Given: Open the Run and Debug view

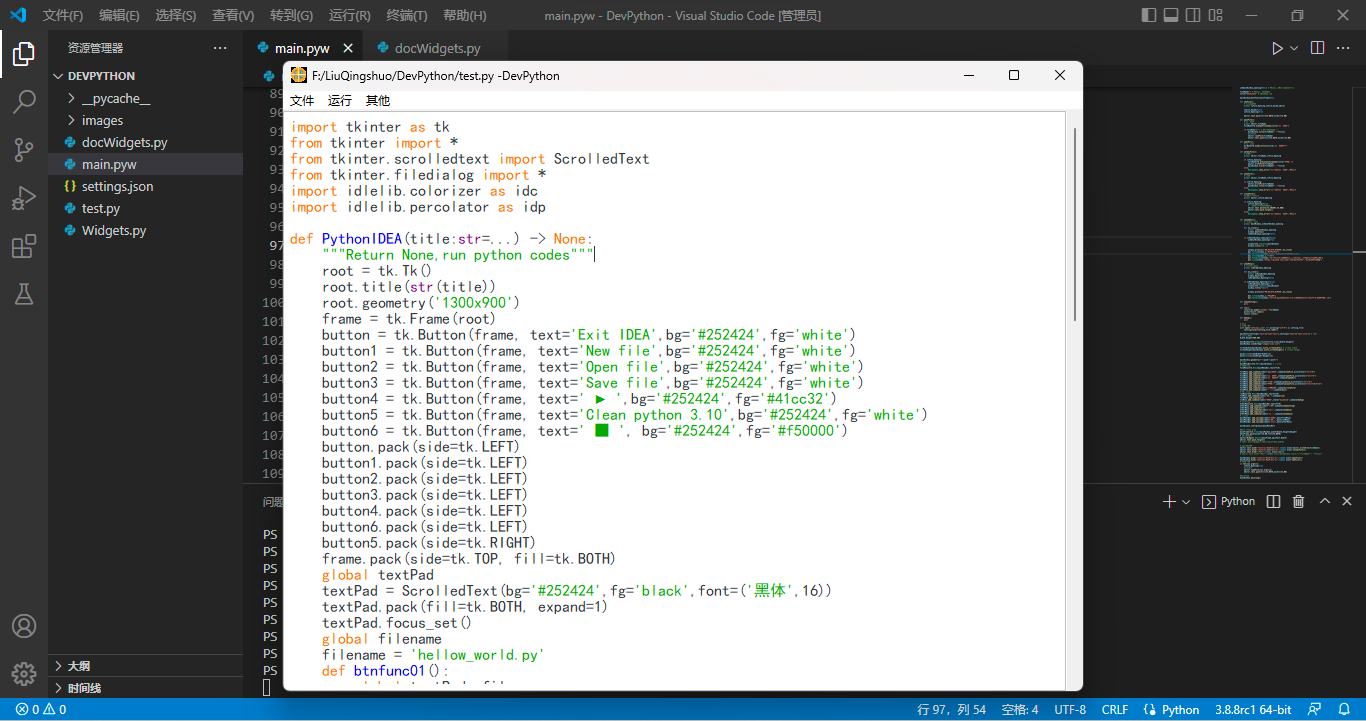Looking at the screenshot, I should [x=24, y=198].
